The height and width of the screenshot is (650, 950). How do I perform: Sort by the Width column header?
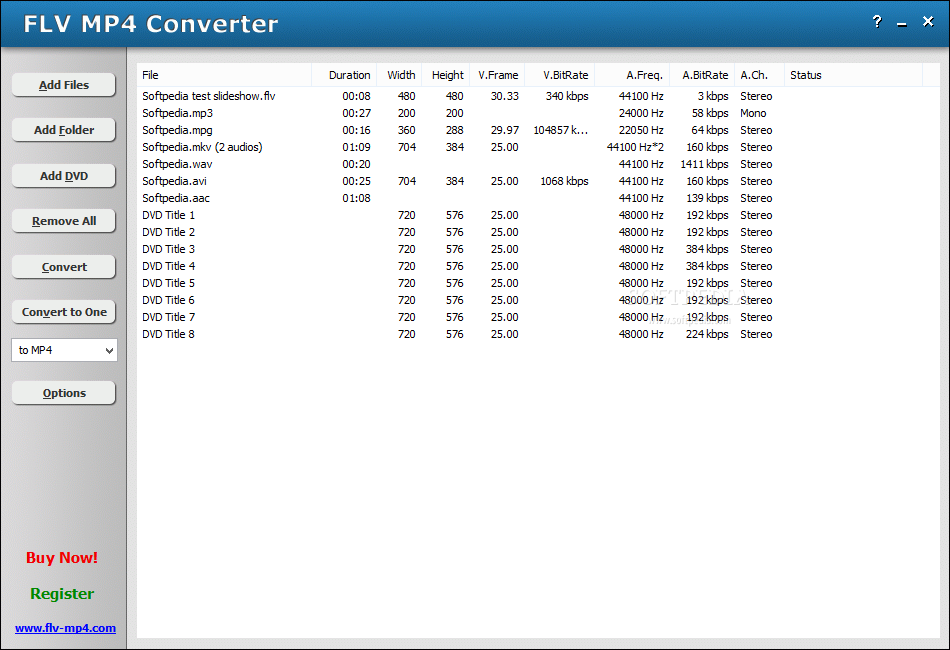(x=399, y=75)
